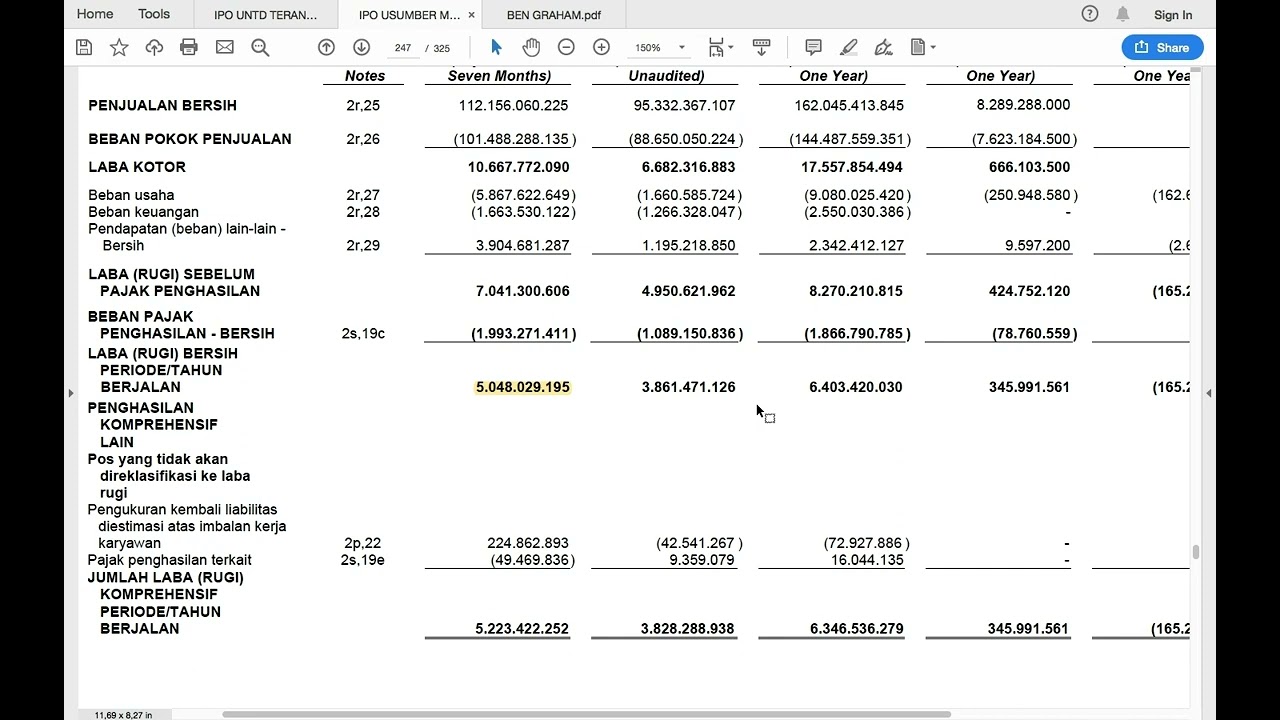This screenshot has height=720, width=1280.
Task: Open the Home tab
Action: (95, 14)
